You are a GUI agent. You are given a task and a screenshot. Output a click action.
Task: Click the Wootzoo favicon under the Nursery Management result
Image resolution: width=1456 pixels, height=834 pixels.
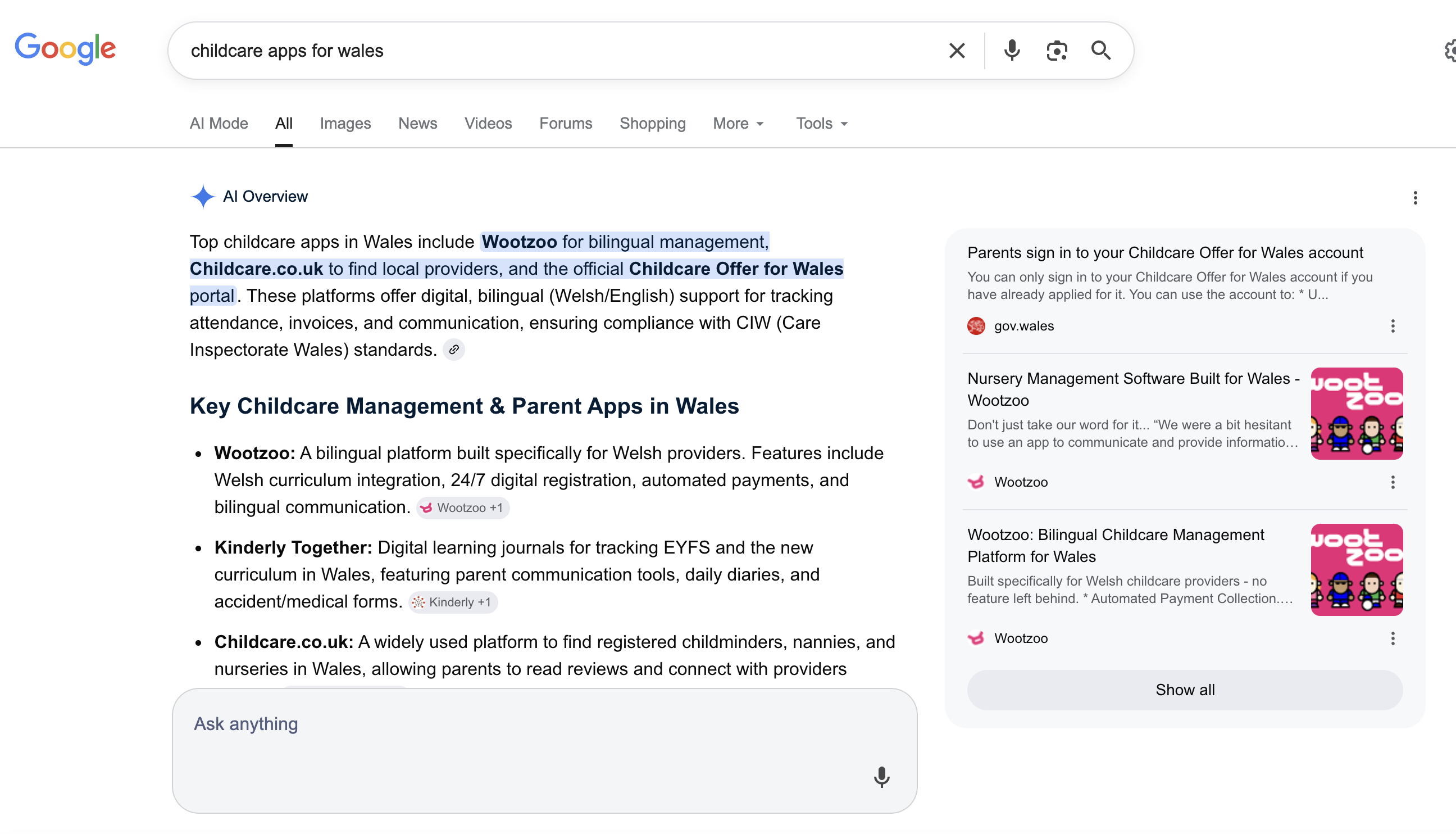976,482
